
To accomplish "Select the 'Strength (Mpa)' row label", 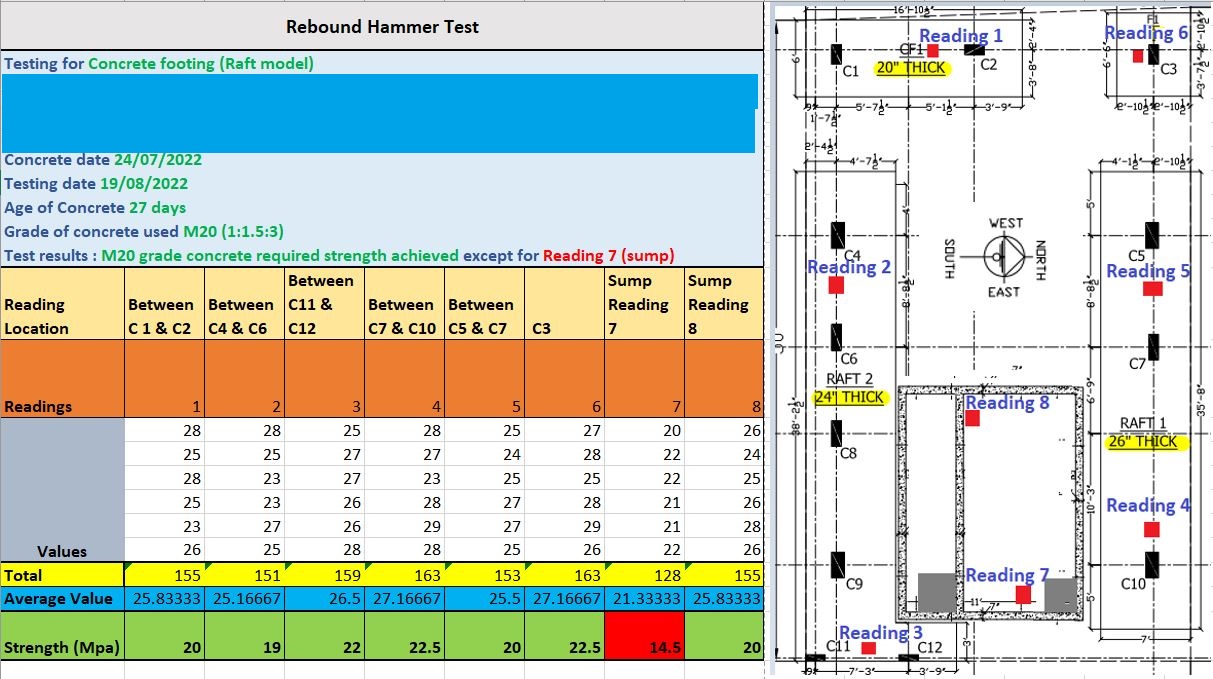I will click(x=62, y=647).
